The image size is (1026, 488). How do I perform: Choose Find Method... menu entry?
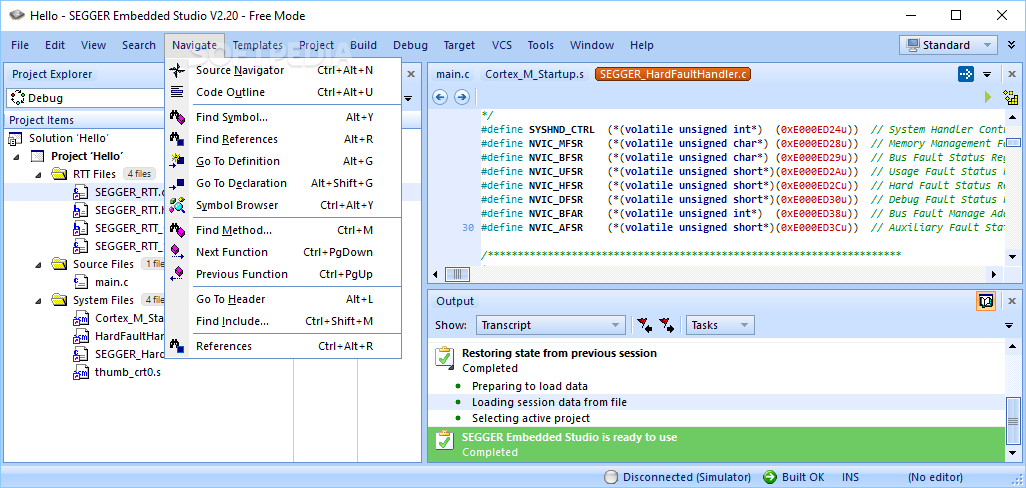tap(283, 230)
